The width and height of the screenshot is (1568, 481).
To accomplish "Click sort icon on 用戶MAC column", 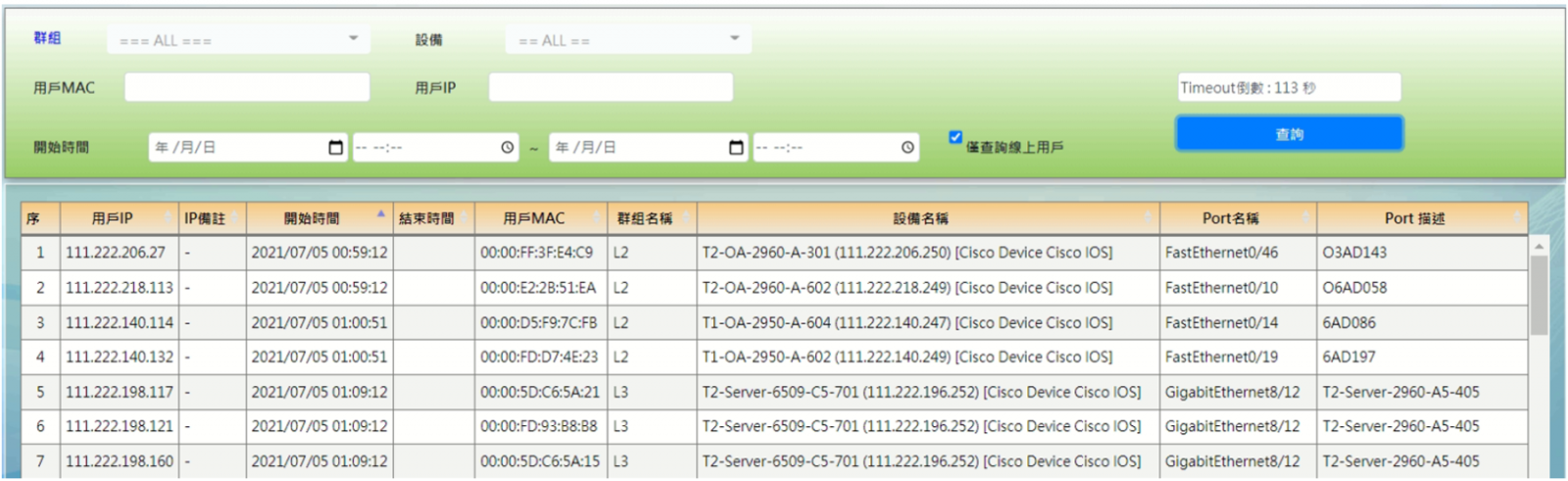I will 596,218.
